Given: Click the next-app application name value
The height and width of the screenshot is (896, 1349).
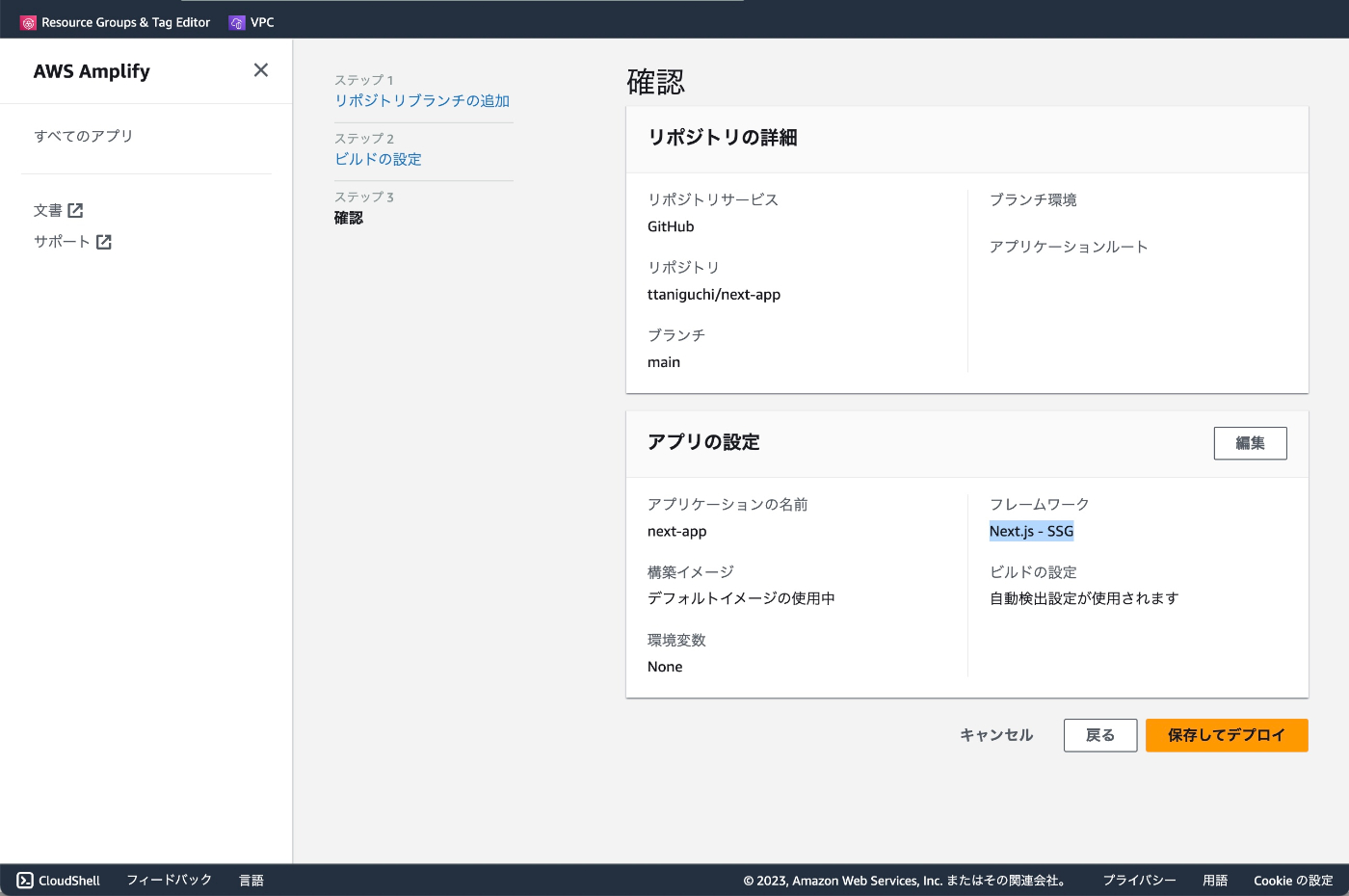Looking at the screenshot, I should coord(677,531).
